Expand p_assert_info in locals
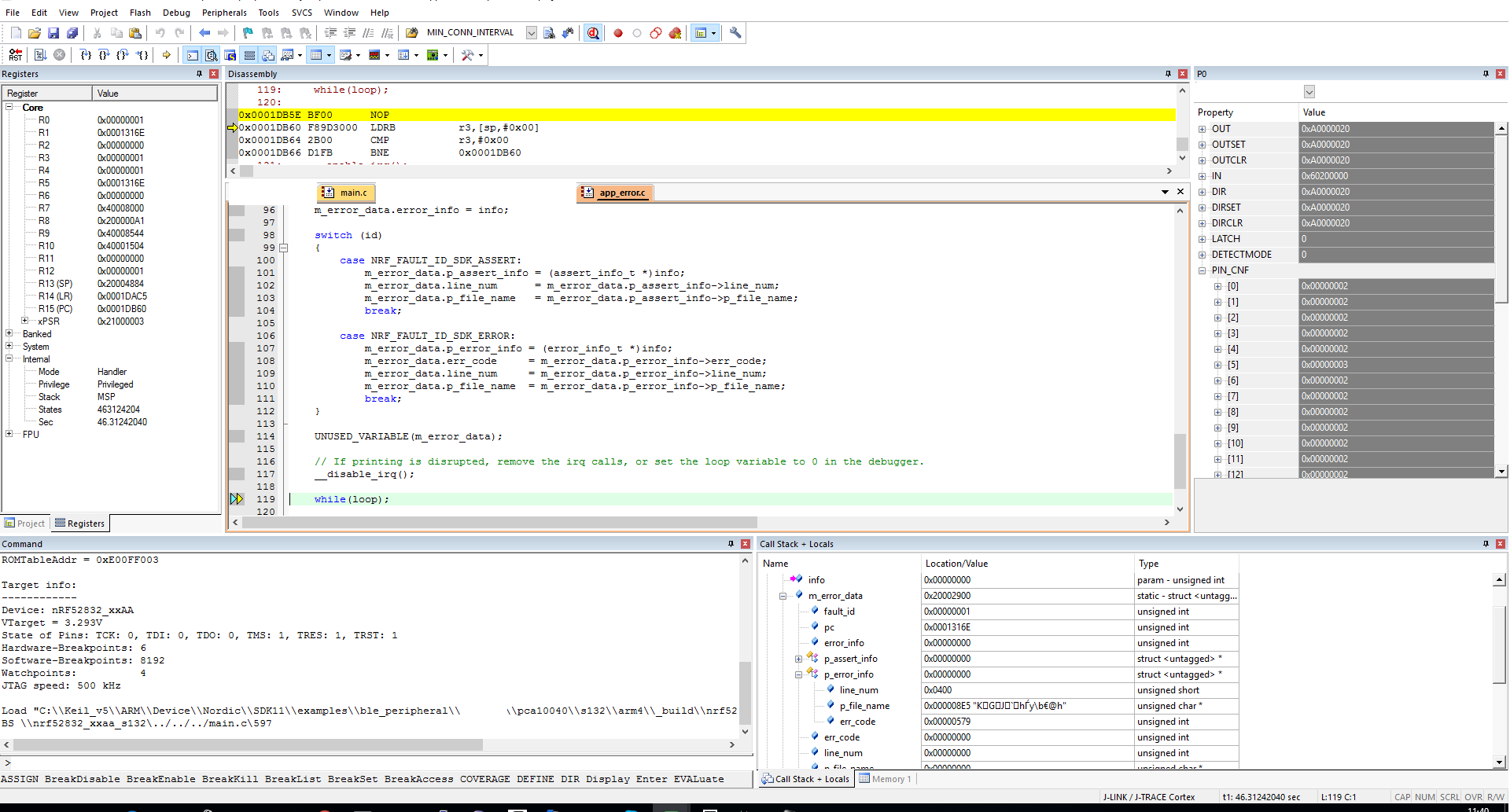The width and height of the screenshot is (1510, 812). point(798,659)
